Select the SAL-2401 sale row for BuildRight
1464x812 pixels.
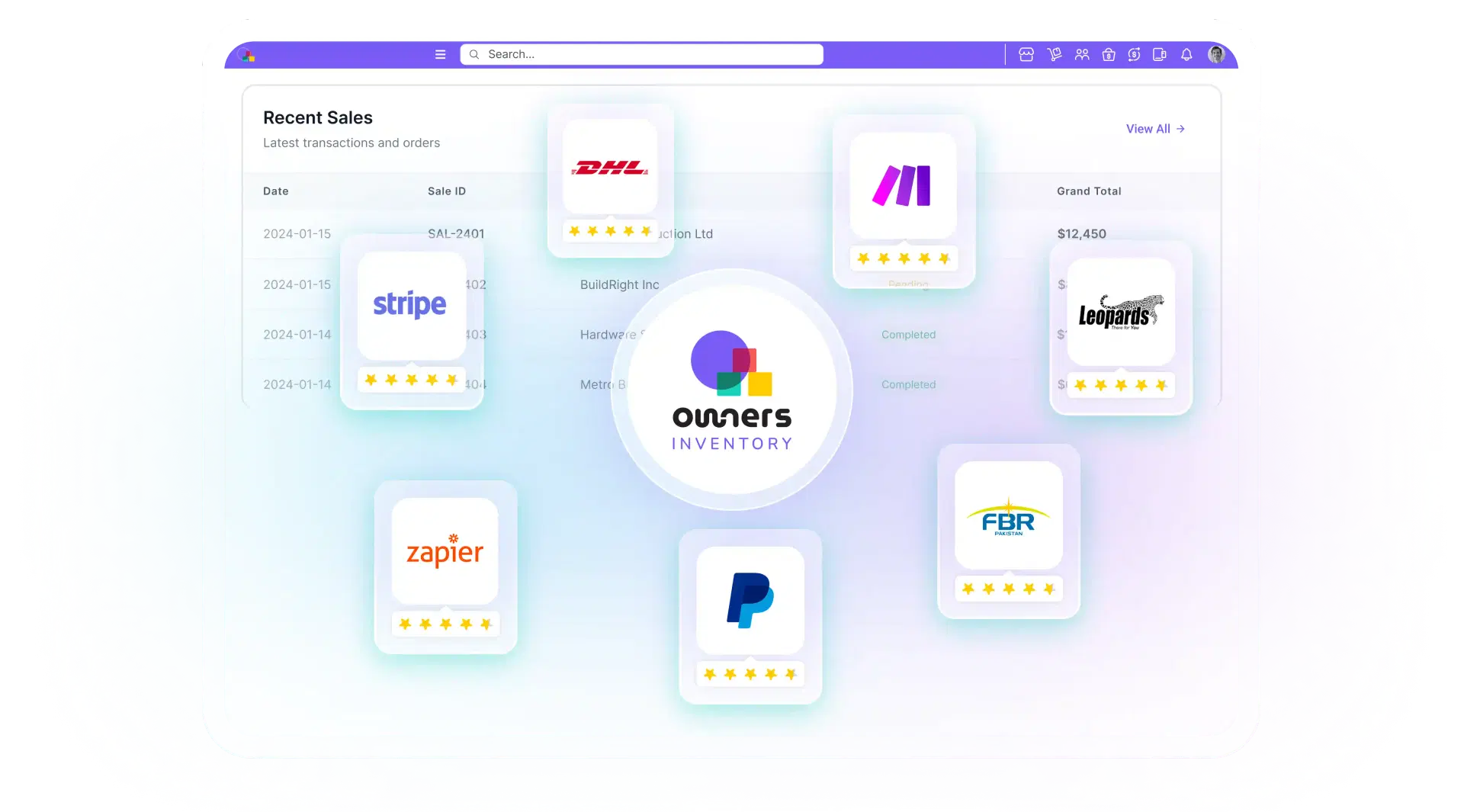pyautogui.click(x=457, y=234)
